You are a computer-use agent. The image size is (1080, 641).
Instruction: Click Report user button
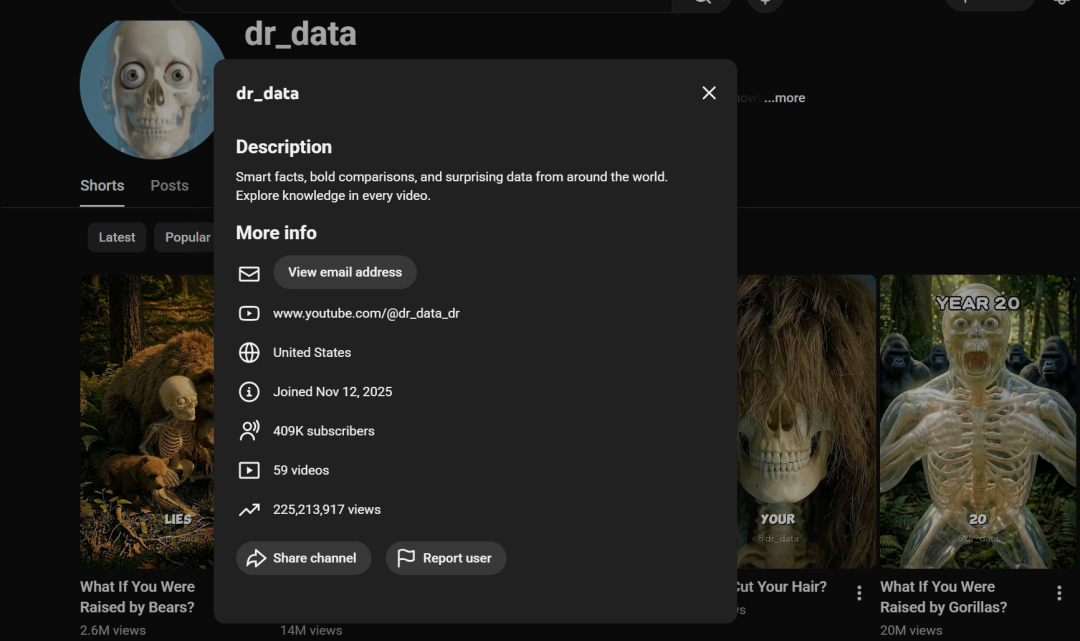(x=446, y=558)
